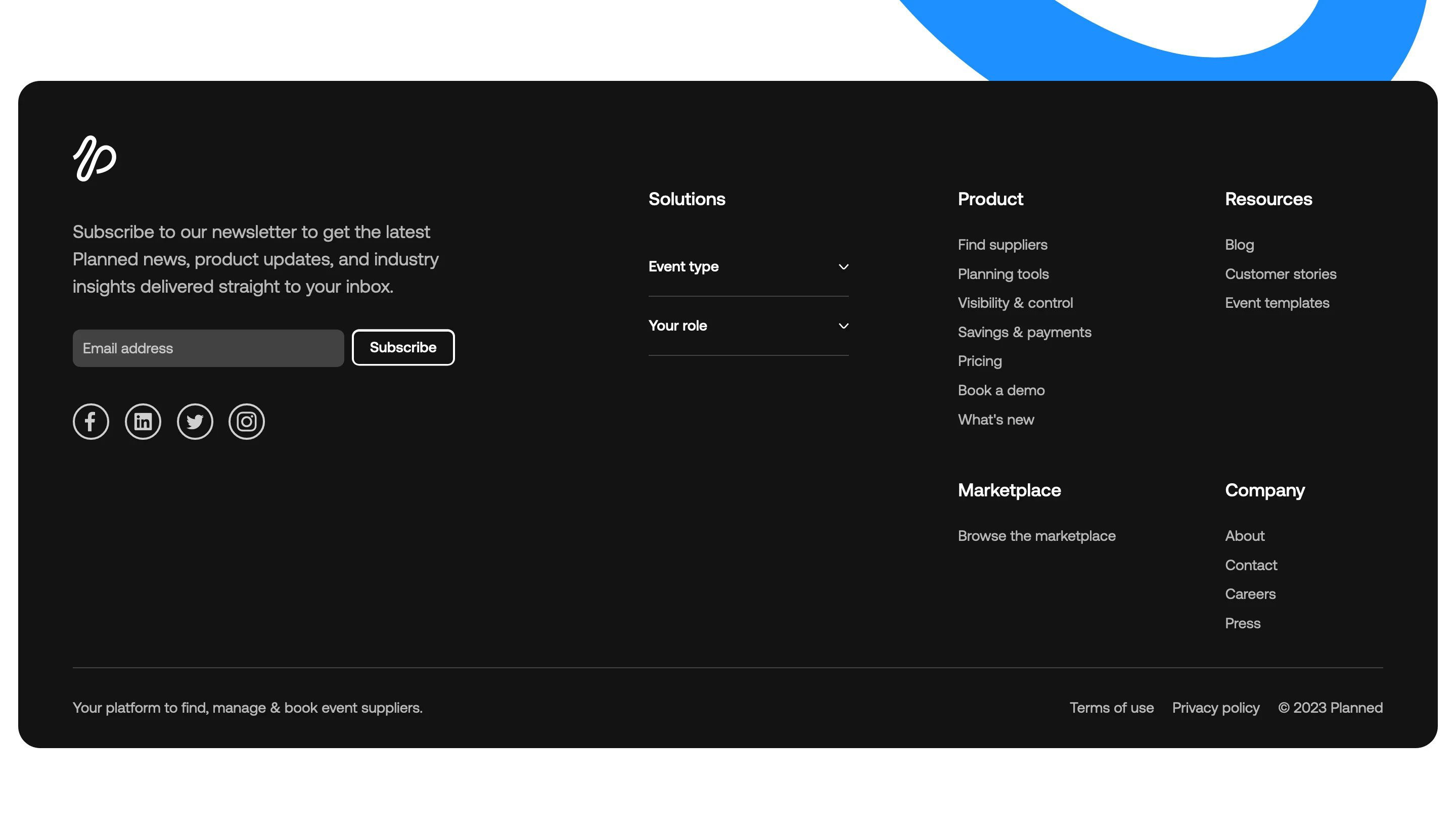The width and height of the screenshot is (1456, 829).
Task: Click the Subscribe button
Action: [403, 347]
